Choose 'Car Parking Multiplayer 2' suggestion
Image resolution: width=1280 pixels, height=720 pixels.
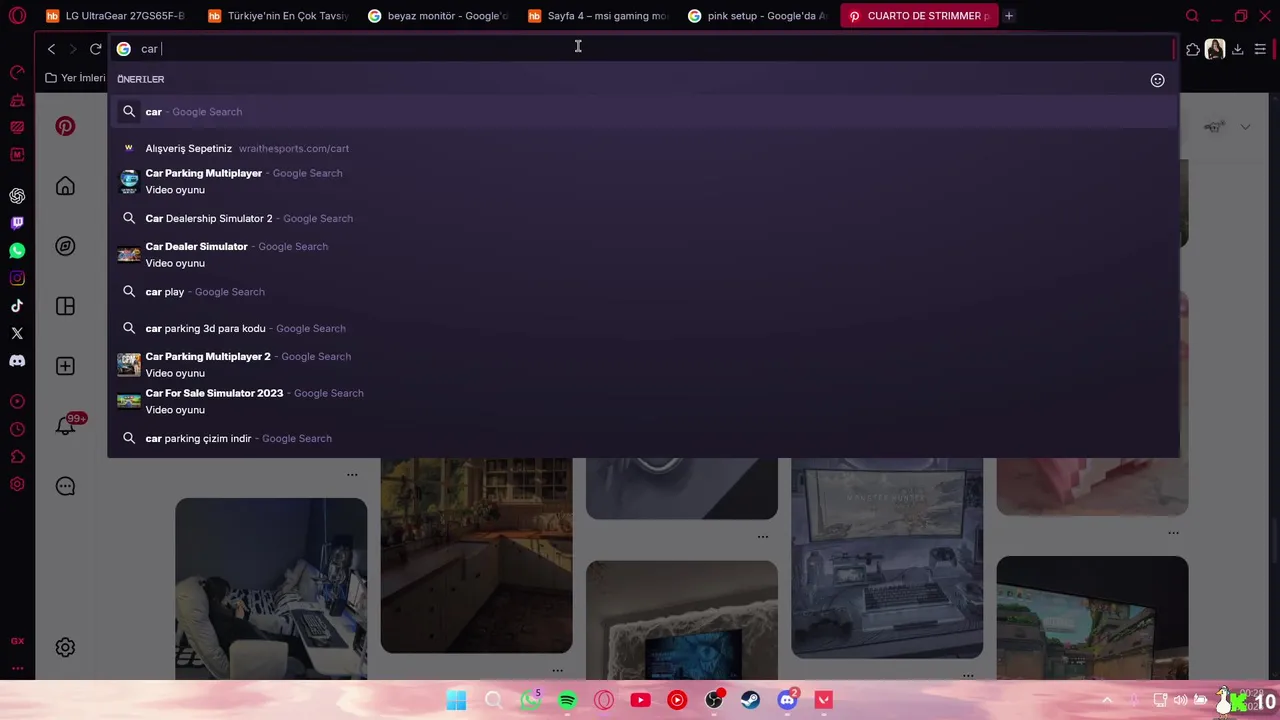[x=643, y=364]
